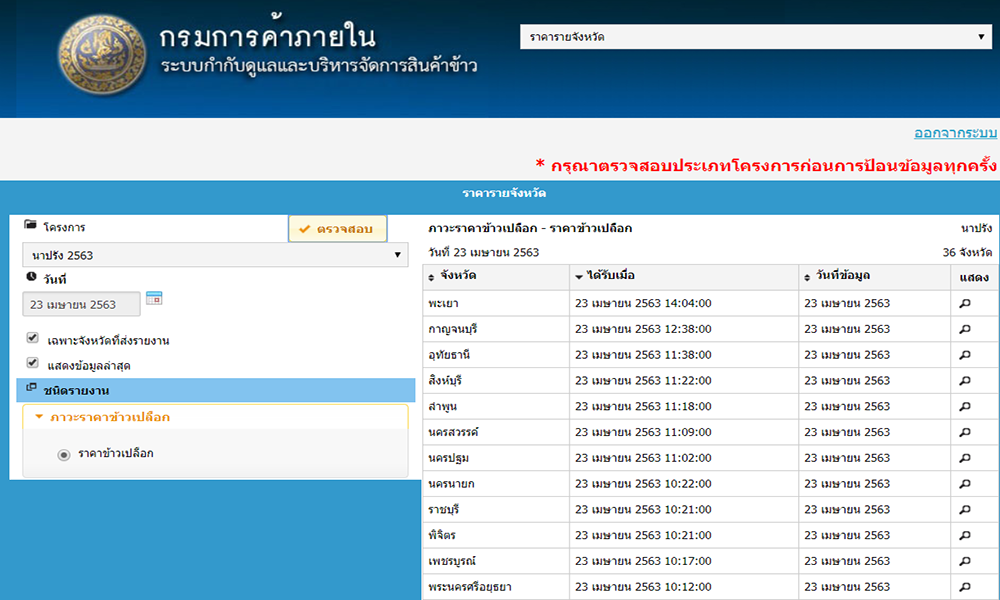Click the กาญจนบุรี province cell
Image resolution: width=1000 pixels, height=600 pixels.
[x=496, y=329]
